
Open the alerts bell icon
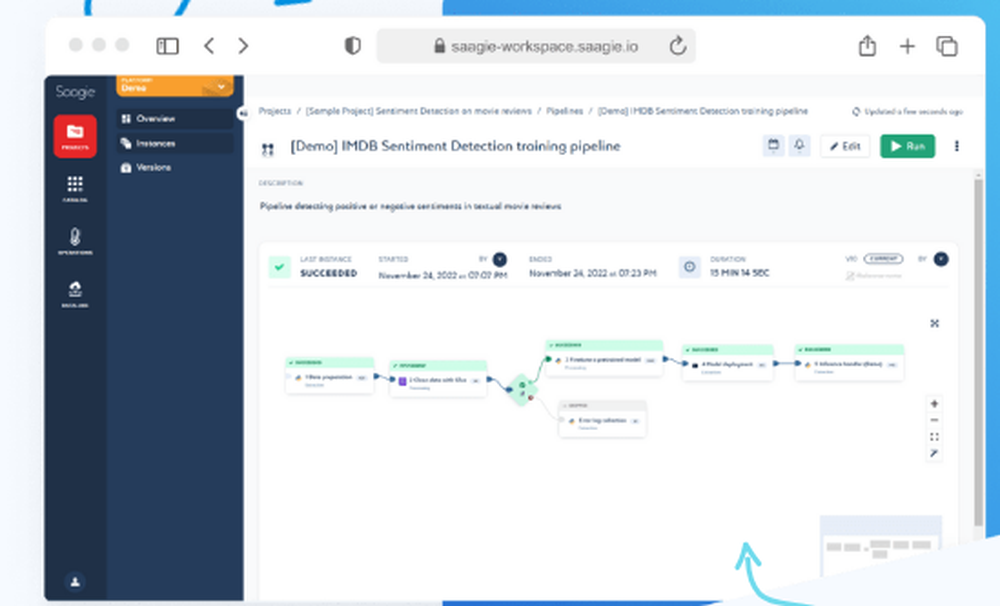[x=799, y=146]
